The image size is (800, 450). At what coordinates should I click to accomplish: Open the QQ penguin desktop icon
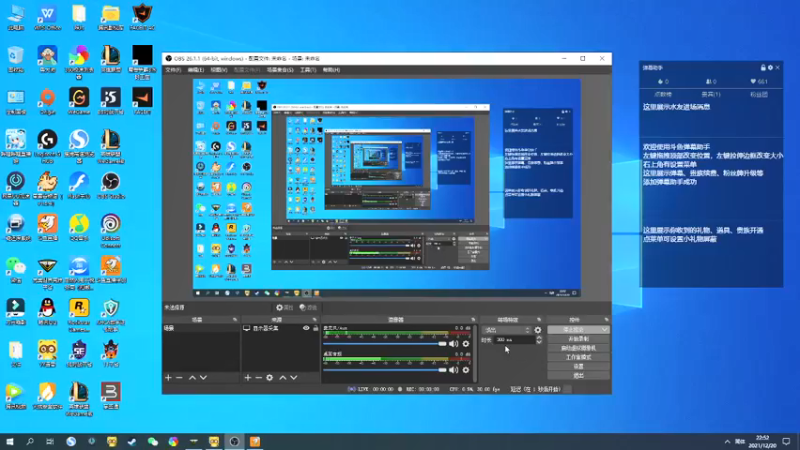tap(47, 311)
